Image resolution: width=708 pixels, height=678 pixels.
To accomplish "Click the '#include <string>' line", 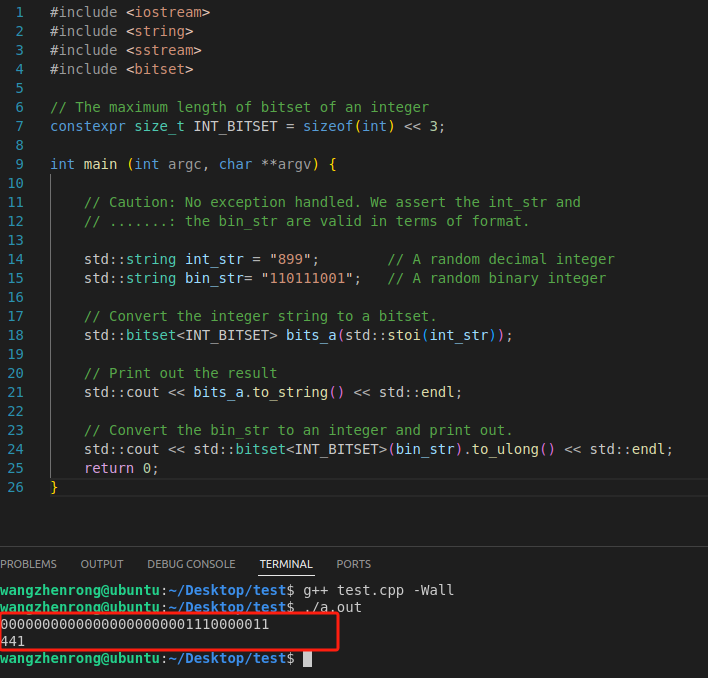I will coord(121,31).
